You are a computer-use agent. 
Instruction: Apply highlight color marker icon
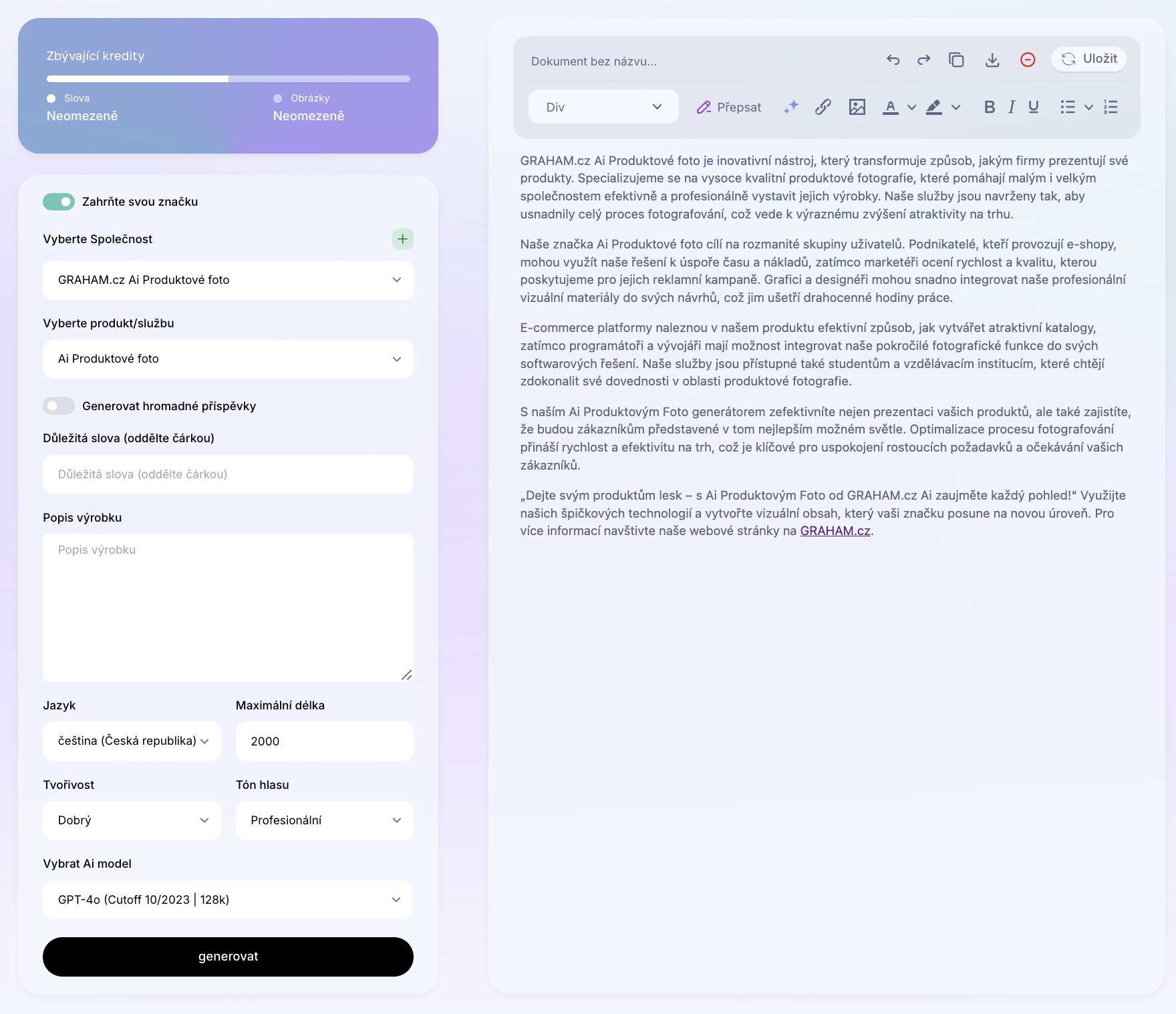point(934,107)
